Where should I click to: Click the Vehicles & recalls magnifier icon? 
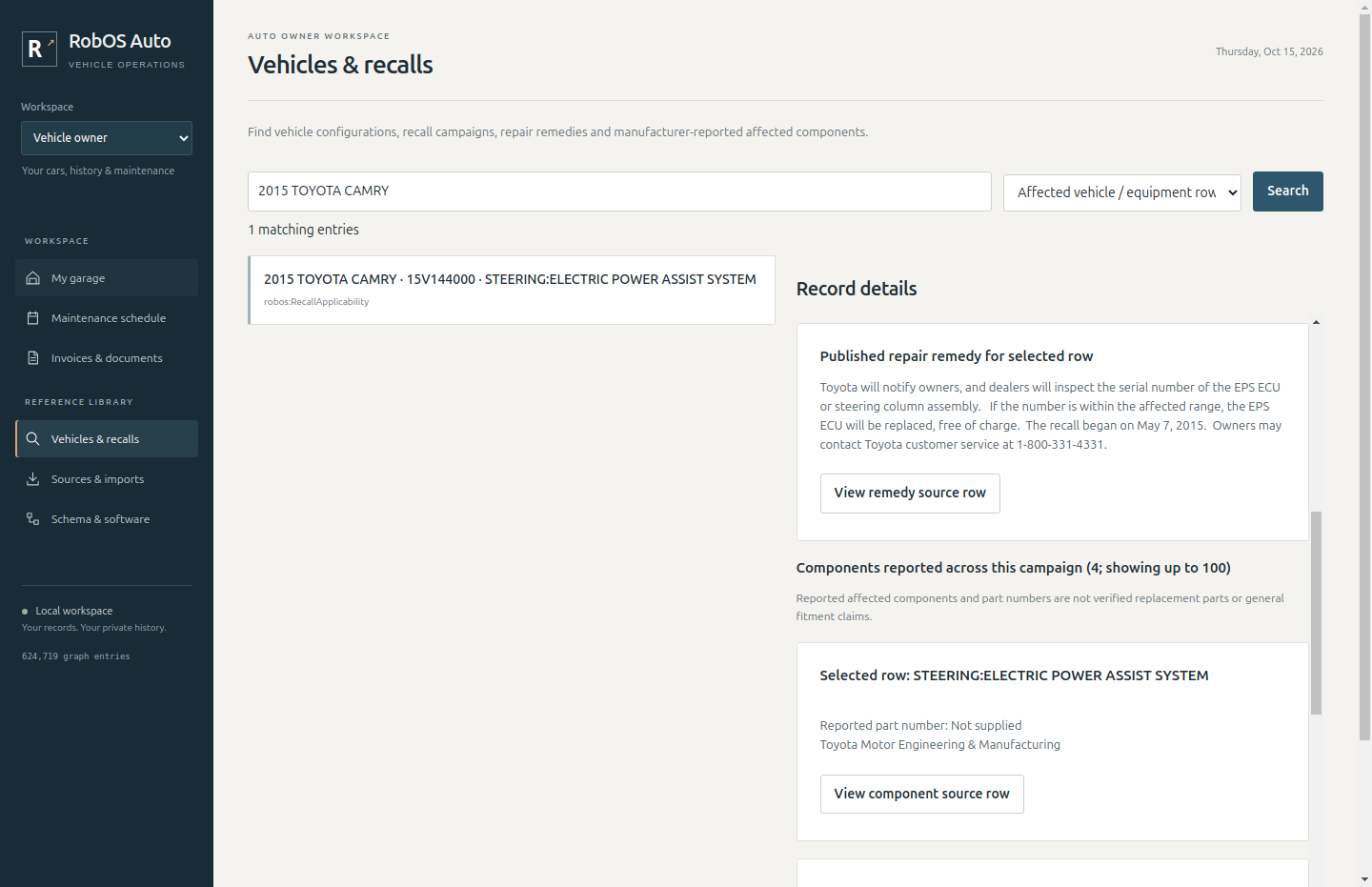coord(32,439)
